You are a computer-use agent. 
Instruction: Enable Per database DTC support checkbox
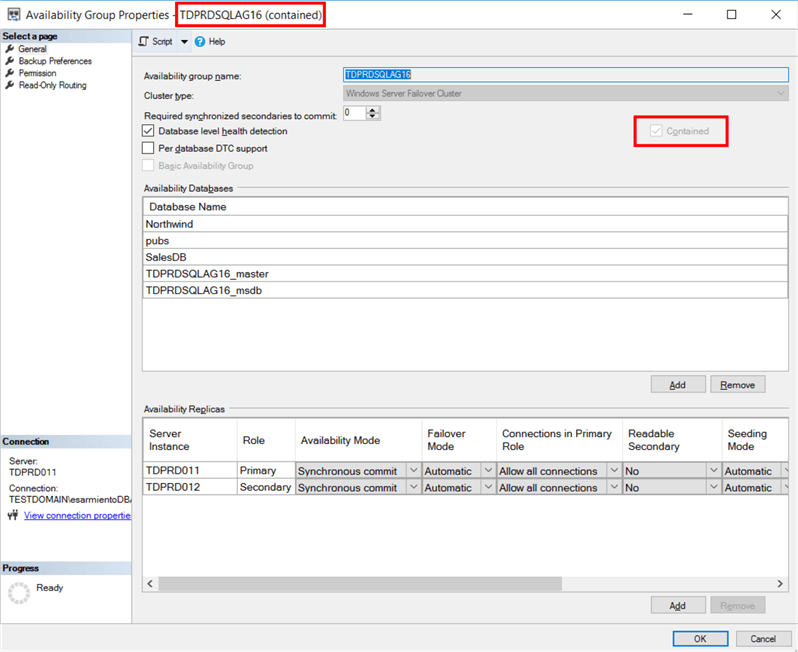point(148,148)
